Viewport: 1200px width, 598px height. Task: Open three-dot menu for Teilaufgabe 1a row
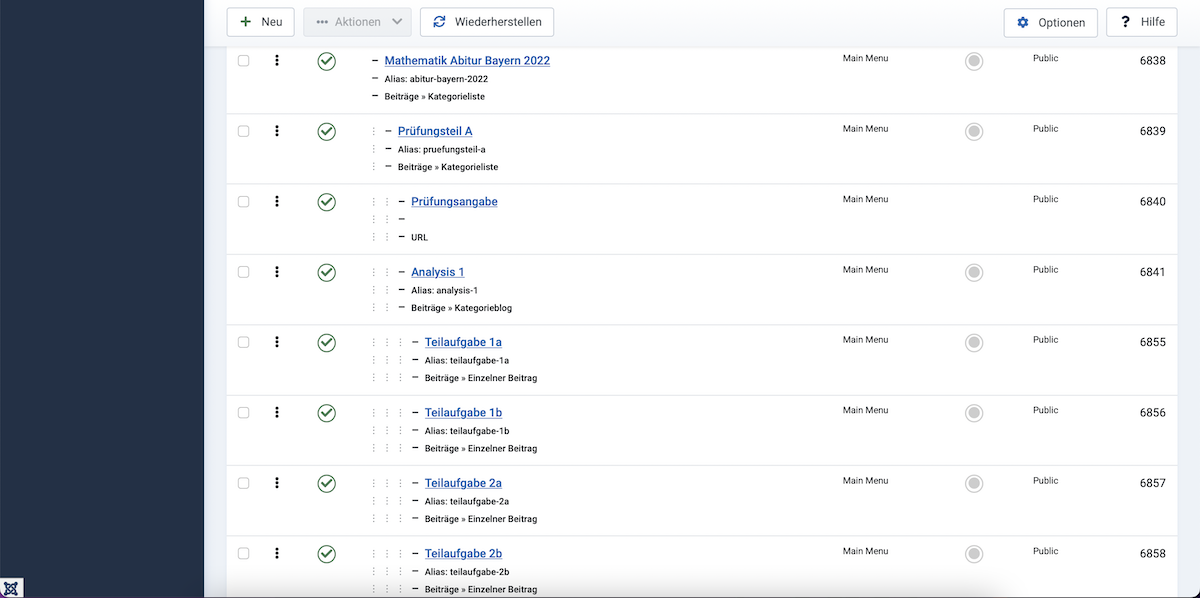(x=277, y=342)
